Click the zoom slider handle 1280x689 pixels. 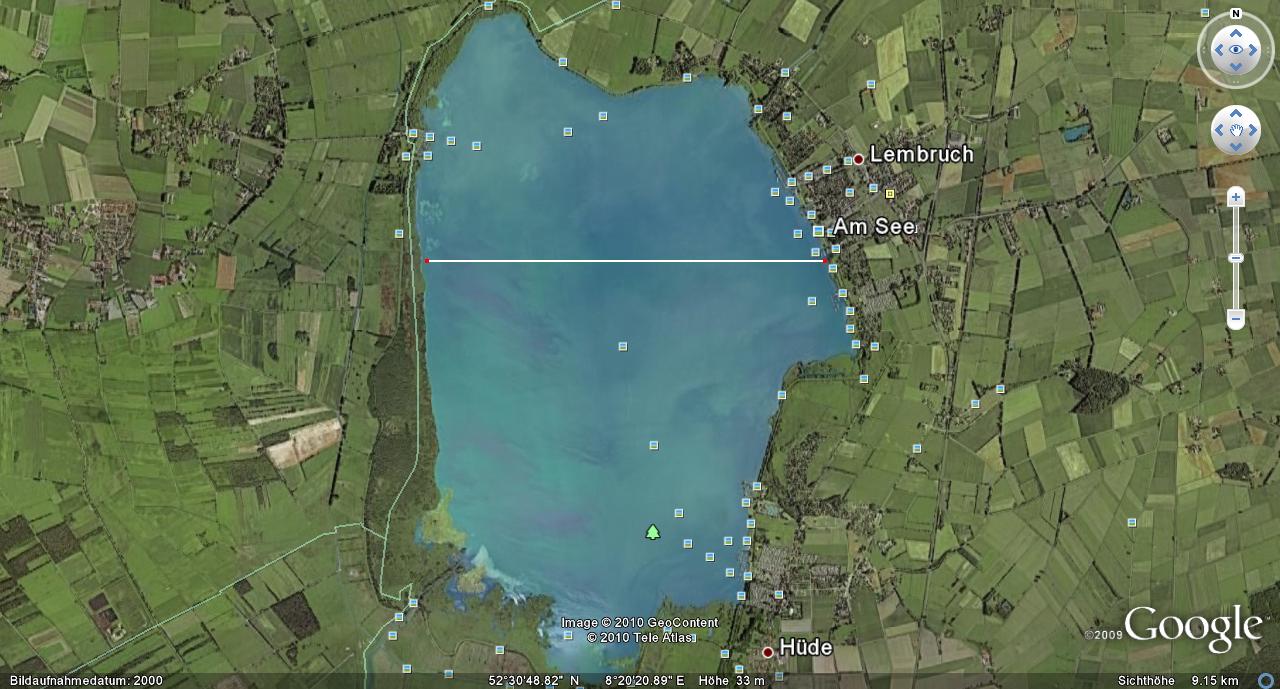(x=1236, y=258)
